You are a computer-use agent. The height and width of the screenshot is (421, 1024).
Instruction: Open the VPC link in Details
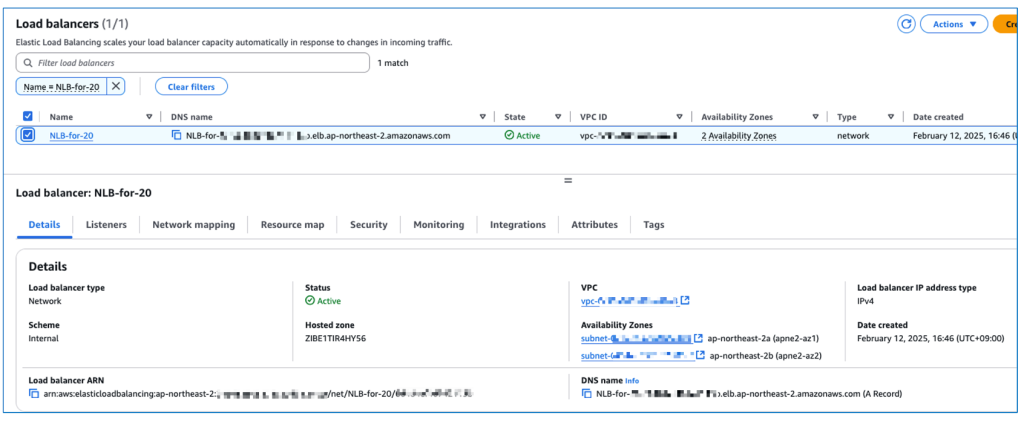630,301
